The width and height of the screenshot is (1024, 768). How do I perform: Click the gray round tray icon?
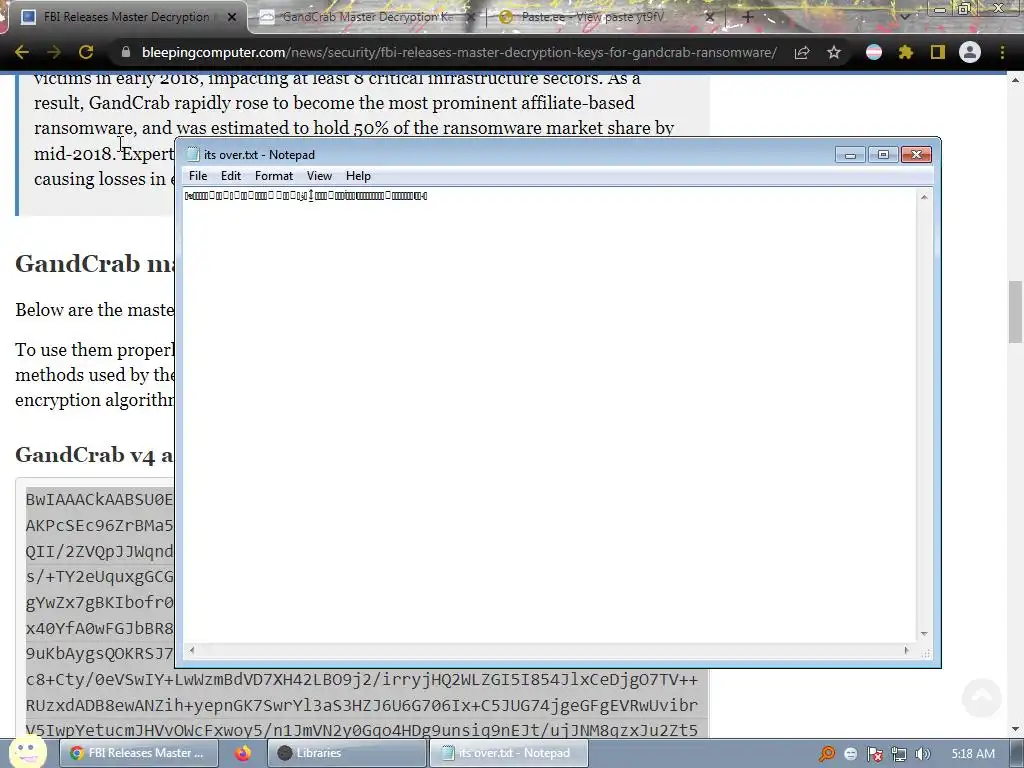click(850, 754)
